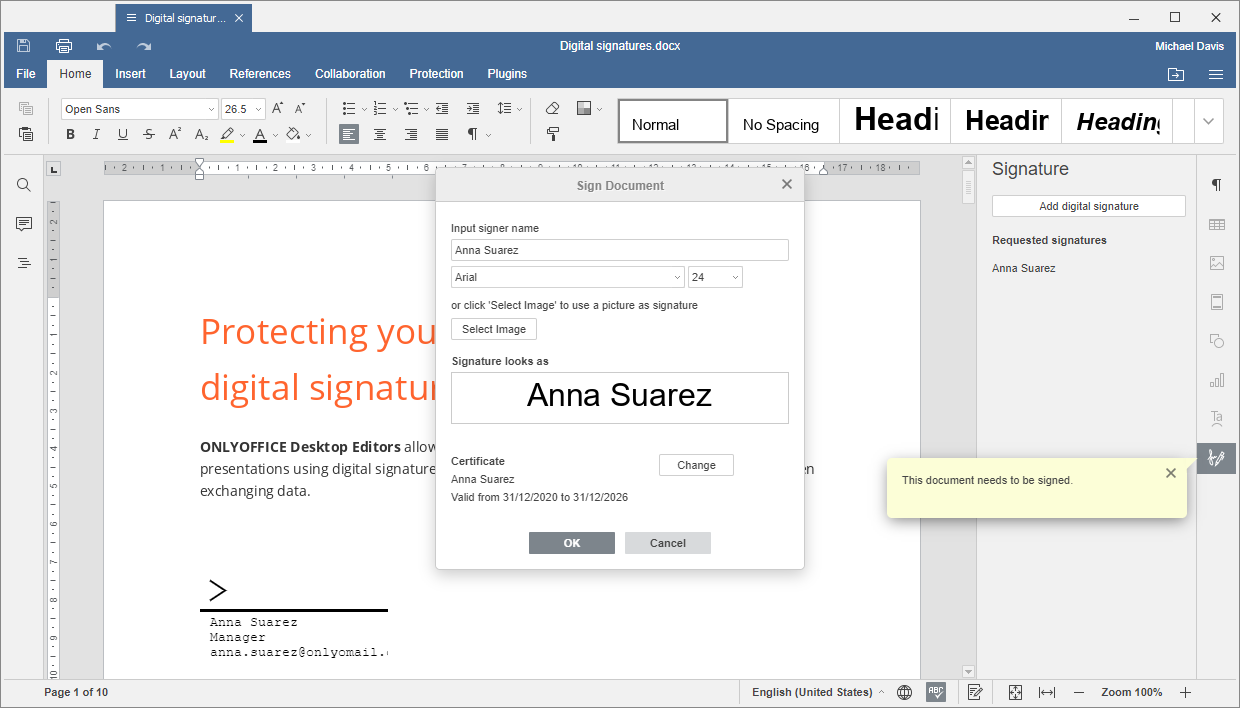Redo the last action

coord(144,46)
